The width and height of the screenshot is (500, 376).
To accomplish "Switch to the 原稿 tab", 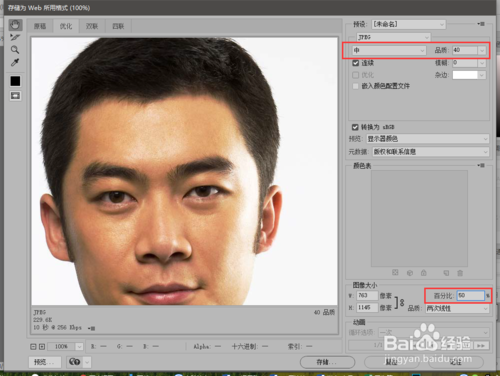I will tap(40, 26).
